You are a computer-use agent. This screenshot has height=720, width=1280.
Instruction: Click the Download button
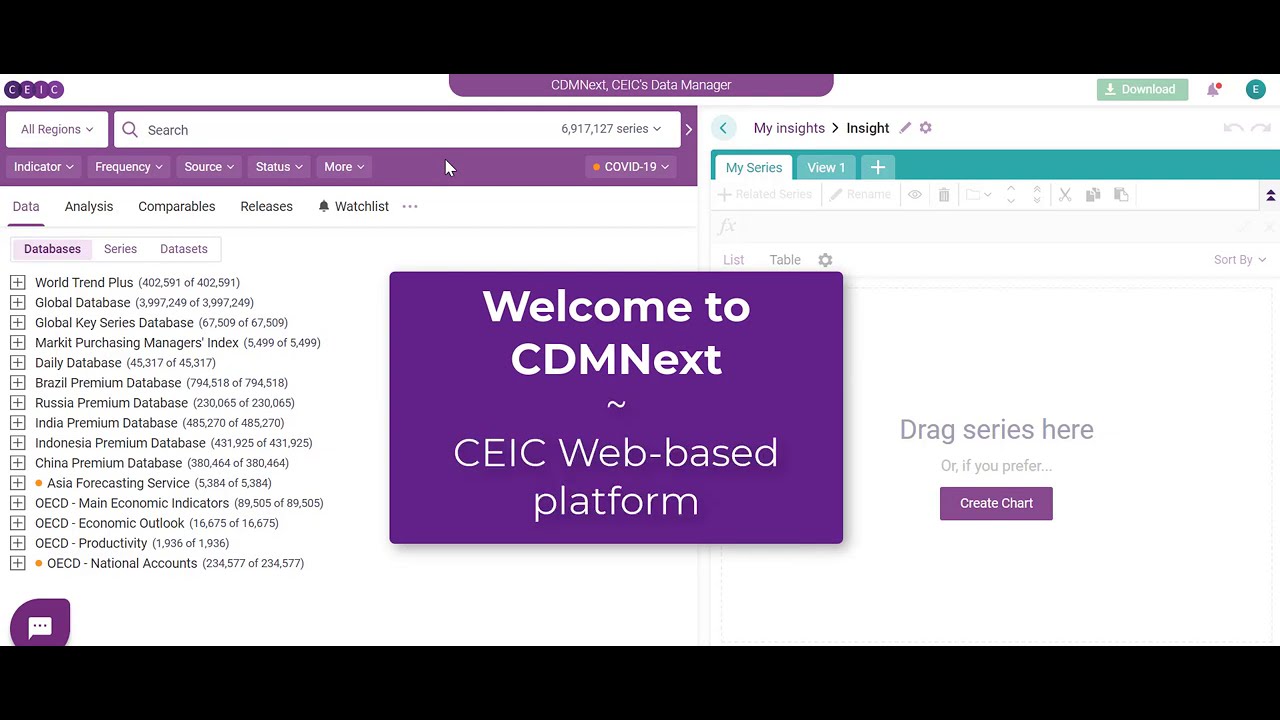coord(1142,90)
